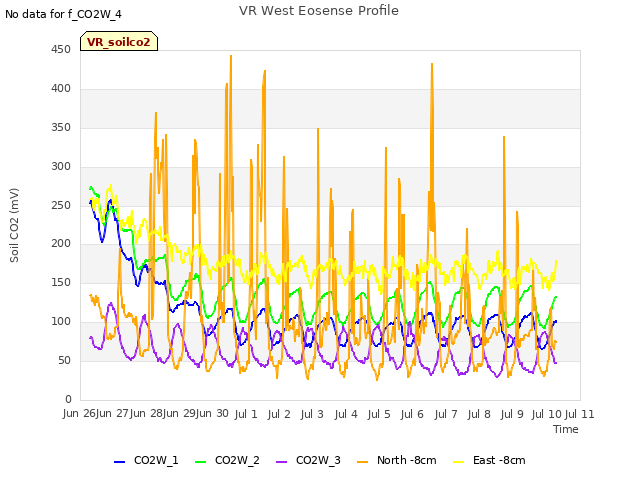Screen dimensions: 640x480
Task: Click the 300 y-axis tick label
Action: coord(61,167)
